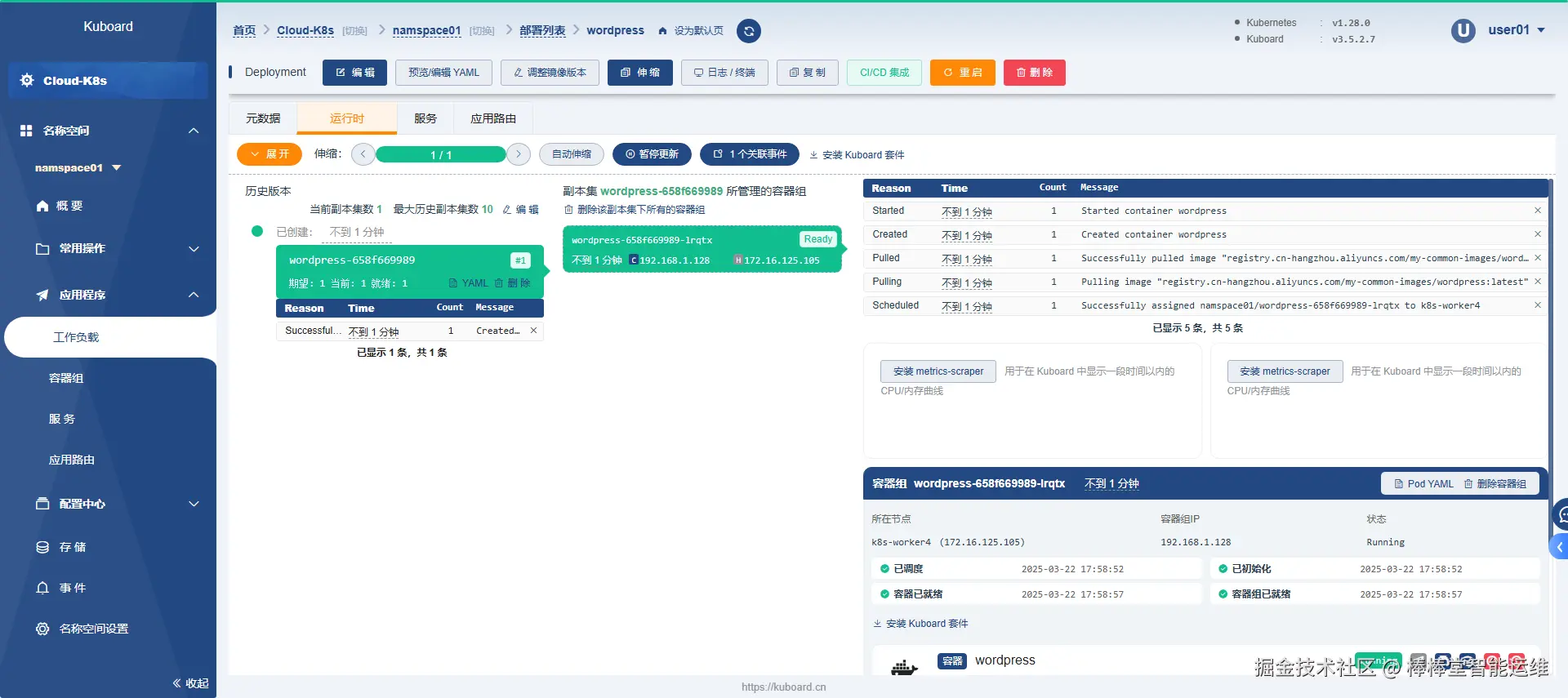1568x698 pixels.
Task: Select 应用路由 in sidebar
Action: (72, 460)
